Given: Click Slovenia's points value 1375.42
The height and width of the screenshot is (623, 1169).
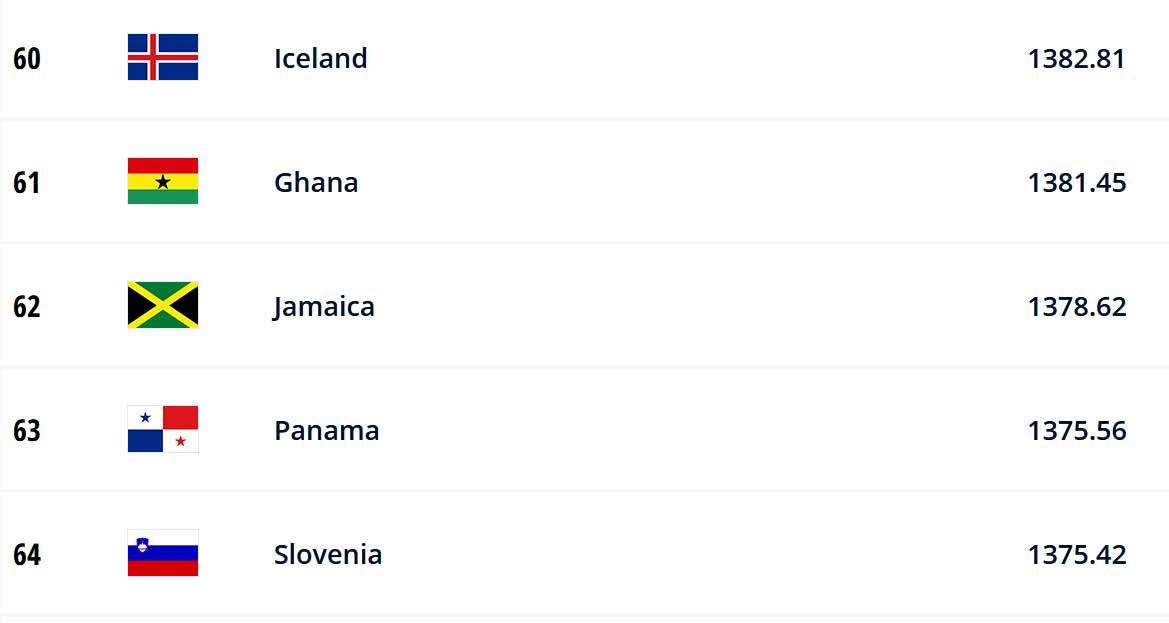Looking at the screenshot, I should [x=1077, y=554].
